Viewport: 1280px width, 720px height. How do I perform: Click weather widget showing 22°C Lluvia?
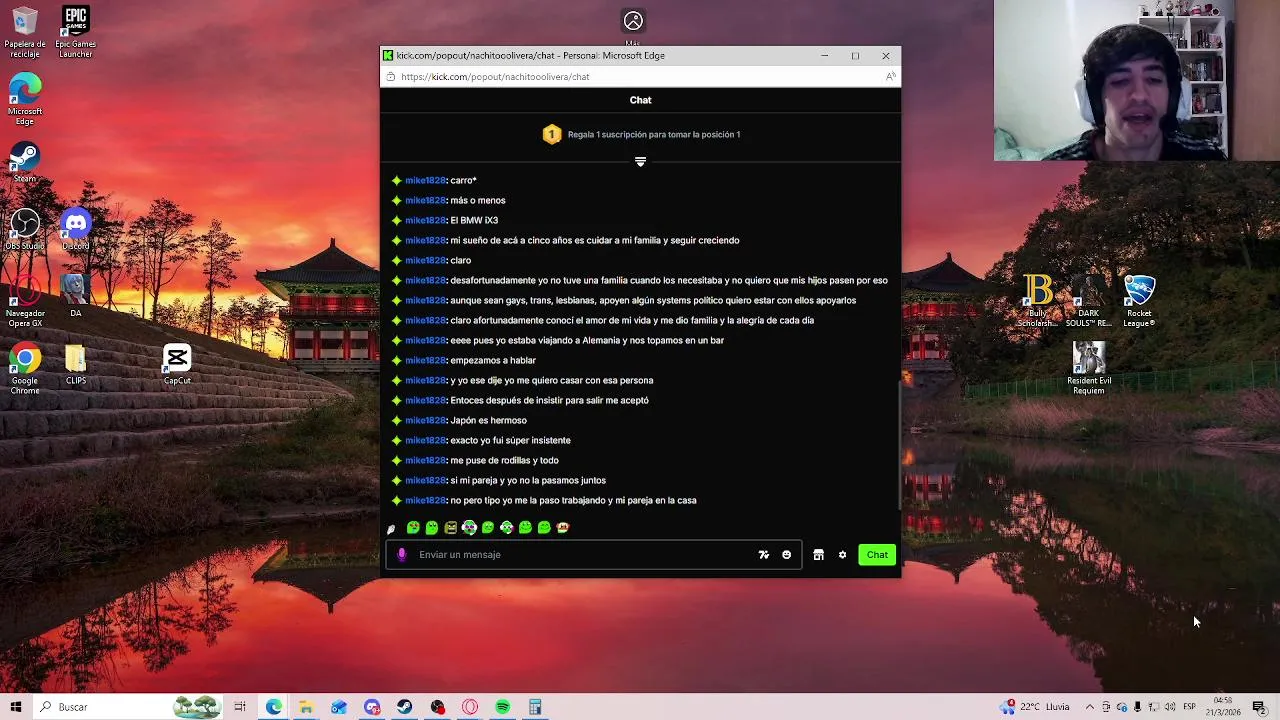(x=1036, y=707)
